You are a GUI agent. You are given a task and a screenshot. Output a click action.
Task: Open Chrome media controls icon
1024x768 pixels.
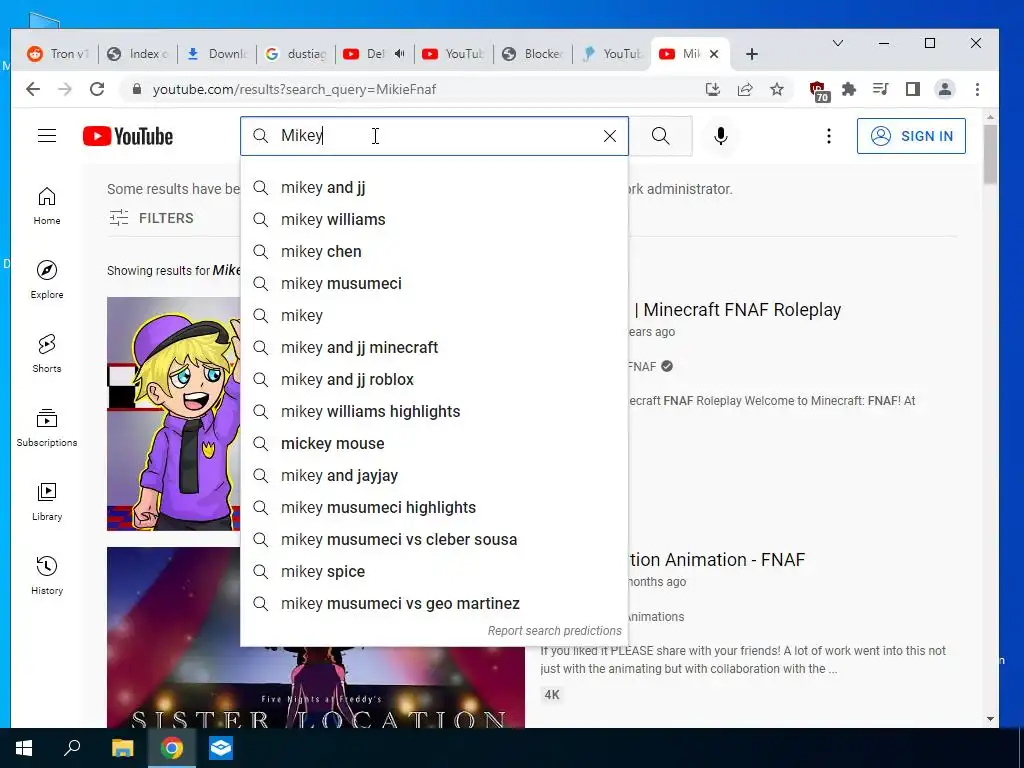(880, 89)
